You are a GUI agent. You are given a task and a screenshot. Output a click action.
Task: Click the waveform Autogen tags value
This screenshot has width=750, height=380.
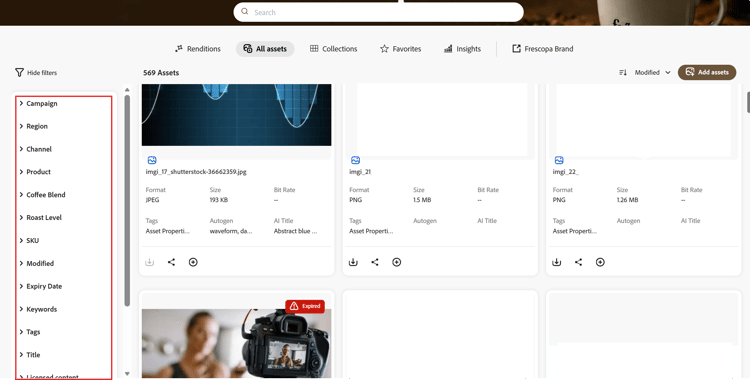(231, 231)
